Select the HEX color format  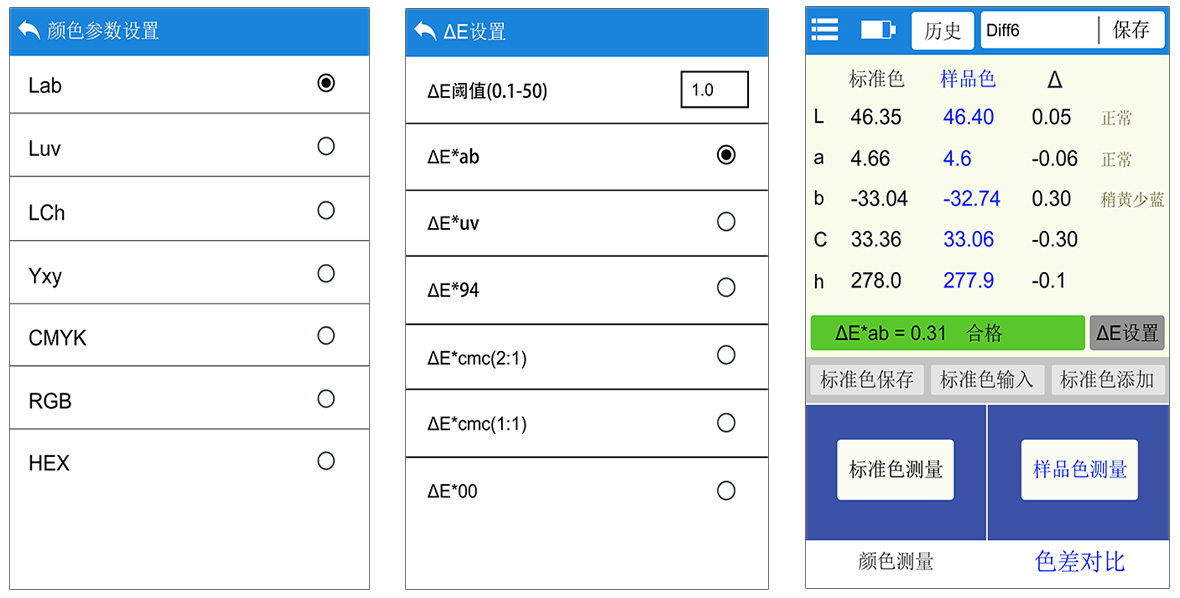(x=189, y=461)
